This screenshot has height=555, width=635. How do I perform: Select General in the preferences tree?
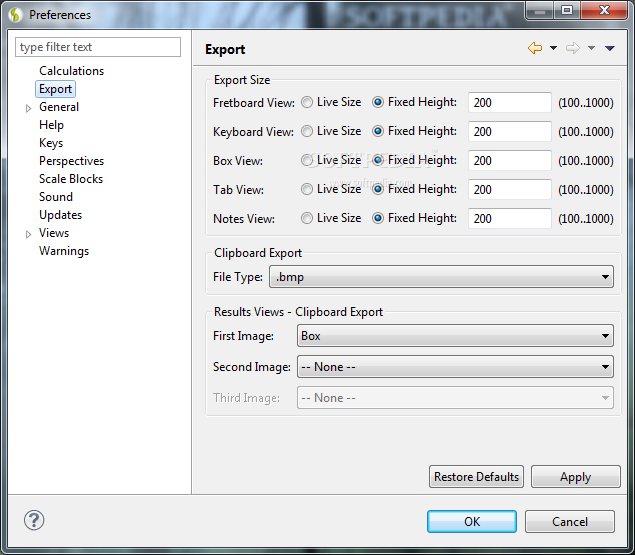[59, 107]
